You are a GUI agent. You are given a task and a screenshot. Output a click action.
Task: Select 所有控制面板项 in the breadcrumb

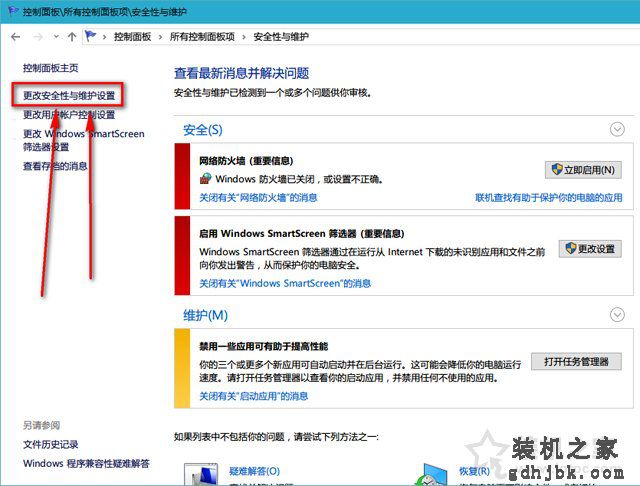coord(202,37)
